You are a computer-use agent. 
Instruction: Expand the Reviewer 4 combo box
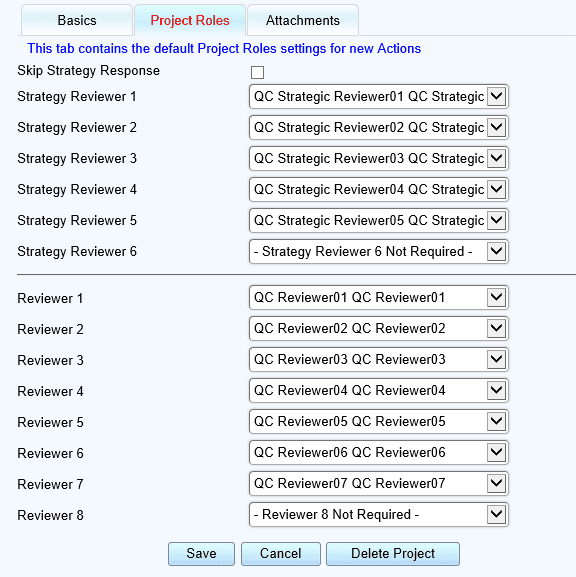[379, 390]
